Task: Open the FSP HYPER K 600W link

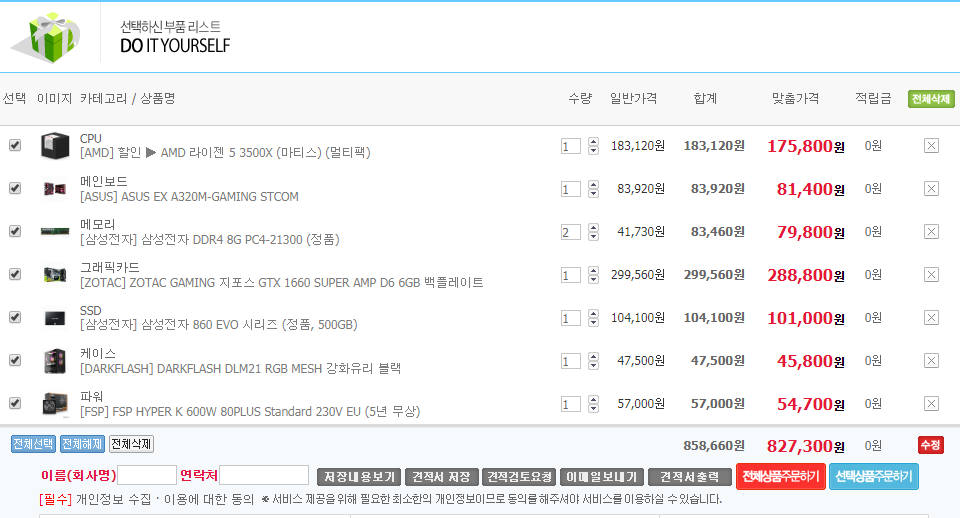Action: point(250,411)
